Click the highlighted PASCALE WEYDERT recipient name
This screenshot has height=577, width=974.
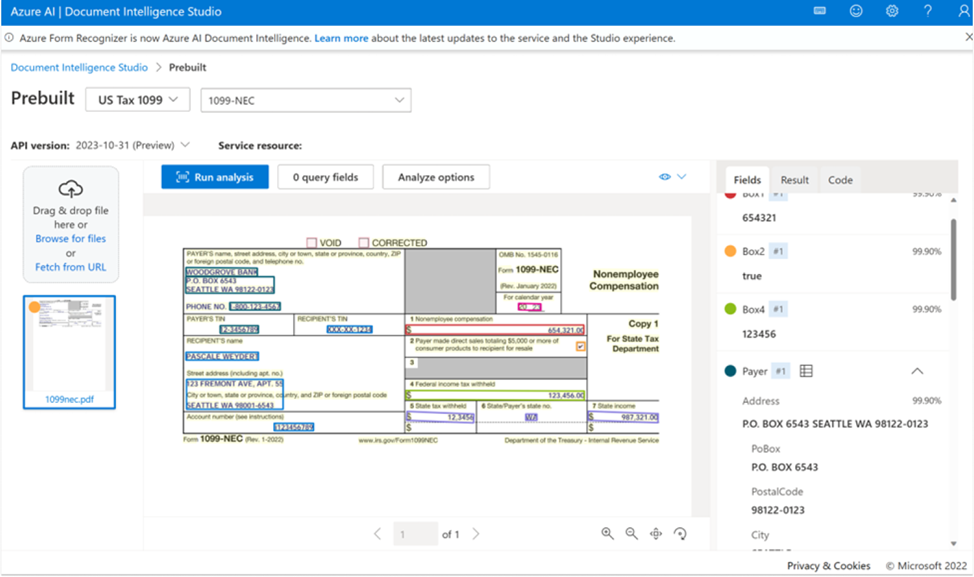(222, 357)
